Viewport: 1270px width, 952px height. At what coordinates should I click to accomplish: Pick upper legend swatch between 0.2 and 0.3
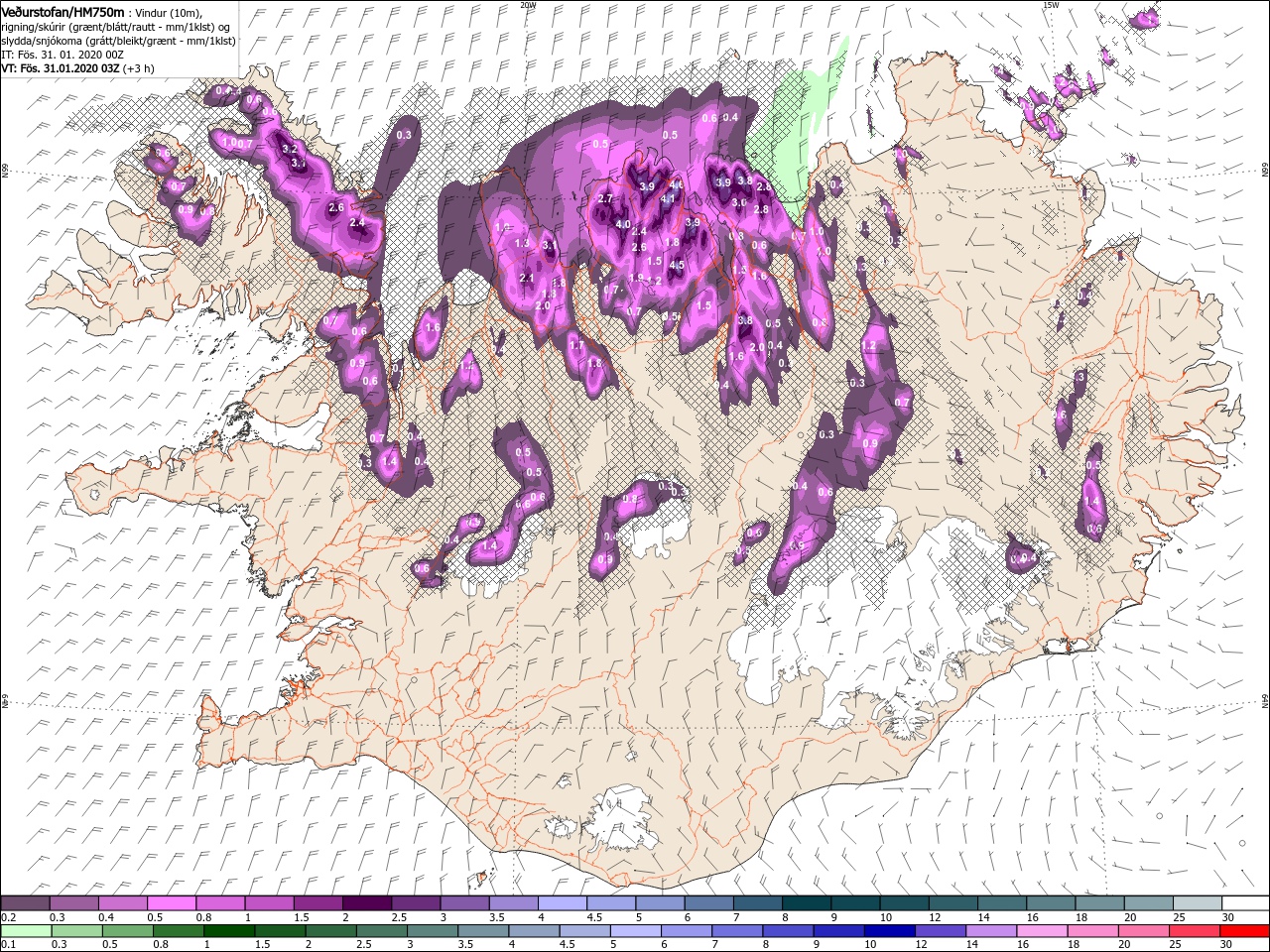pos(25,903)
